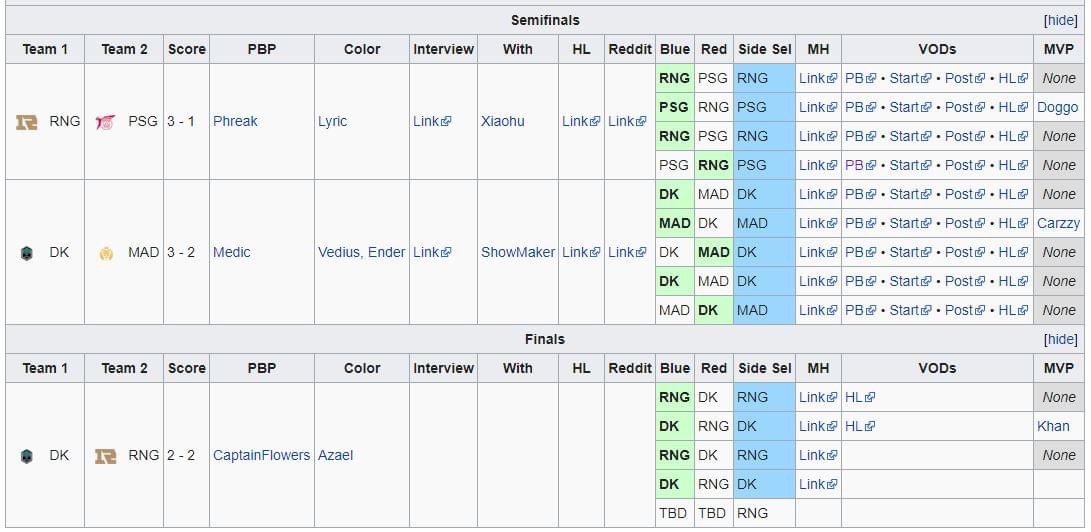1091x532 pixels.
Task: Open the Phreak caster link
Action: [235, 121]
